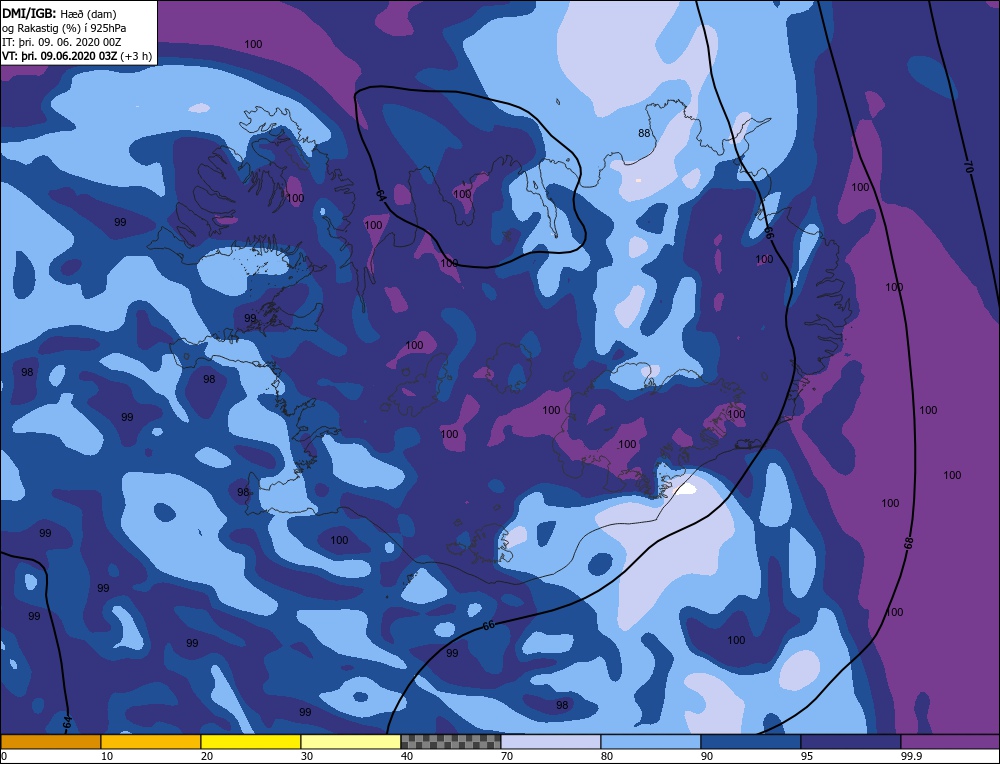This screenshot has width=1000, height=764.
Task: Click the header line 'og Rakastig (%) í 925hPa'
Action: pyautogui.click(x=64, y=27)
